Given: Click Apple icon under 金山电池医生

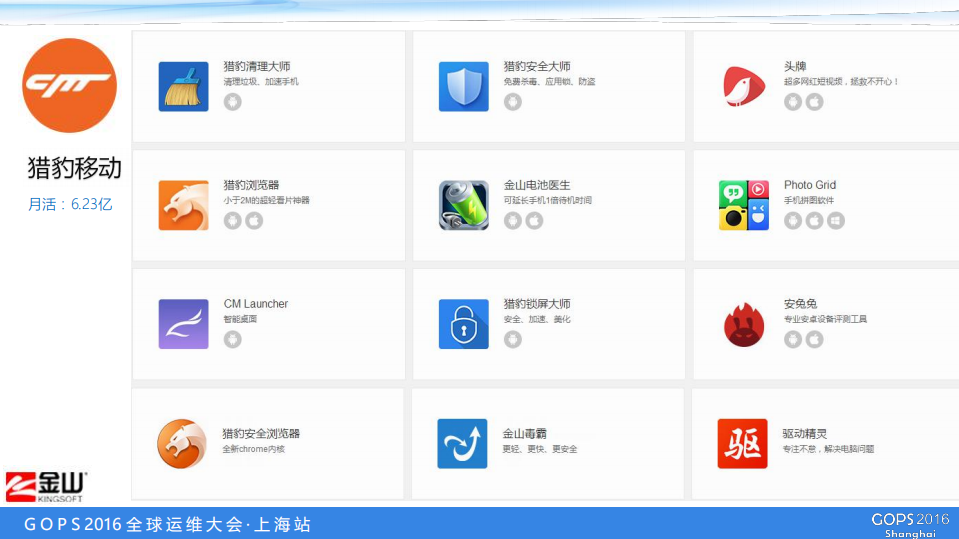Looking at the screenshot, I should [x=535, y=220].
